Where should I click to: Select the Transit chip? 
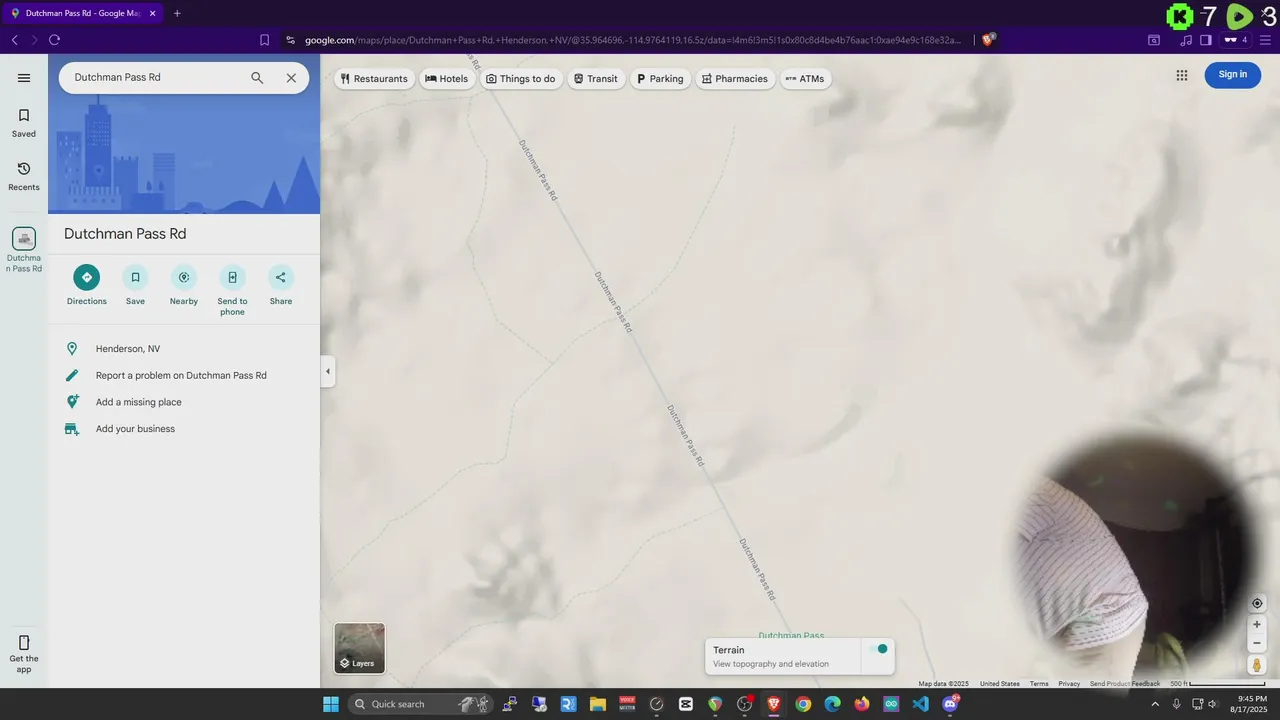(596, 79)
